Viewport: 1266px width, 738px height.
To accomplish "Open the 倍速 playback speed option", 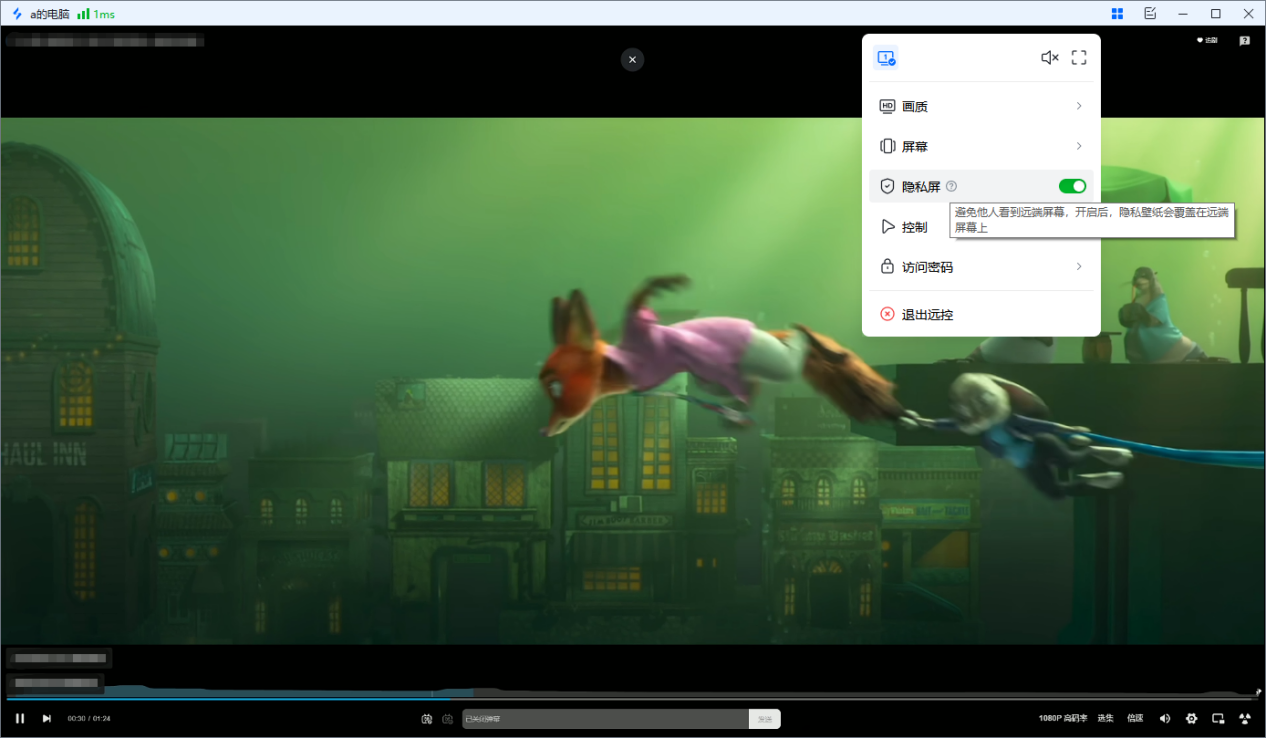I will click(1135, 718).
